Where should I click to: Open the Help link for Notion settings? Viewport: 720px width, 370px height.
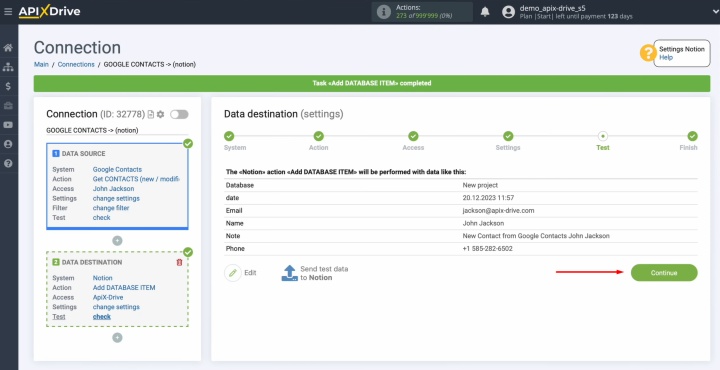point(666,57)
